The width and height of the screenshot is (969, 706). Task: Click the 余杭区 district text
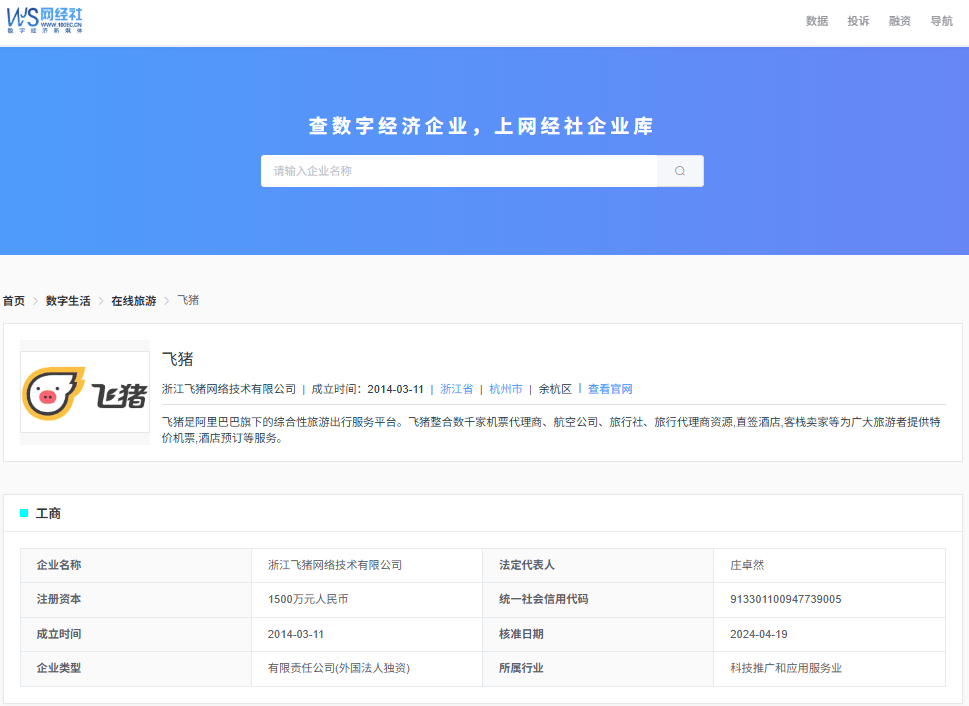tap(555, 389)
